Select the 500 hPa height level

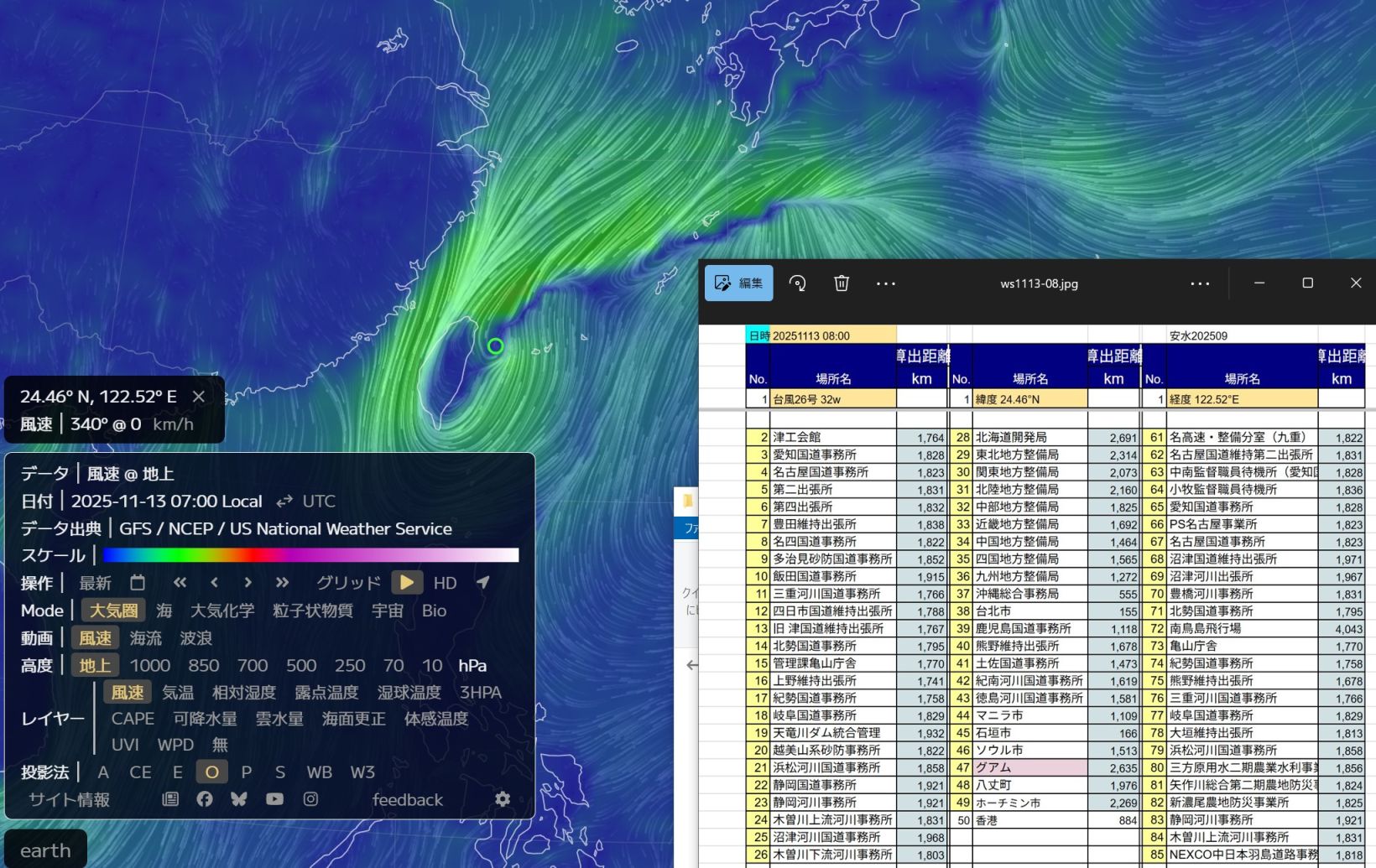coord(301,665)
